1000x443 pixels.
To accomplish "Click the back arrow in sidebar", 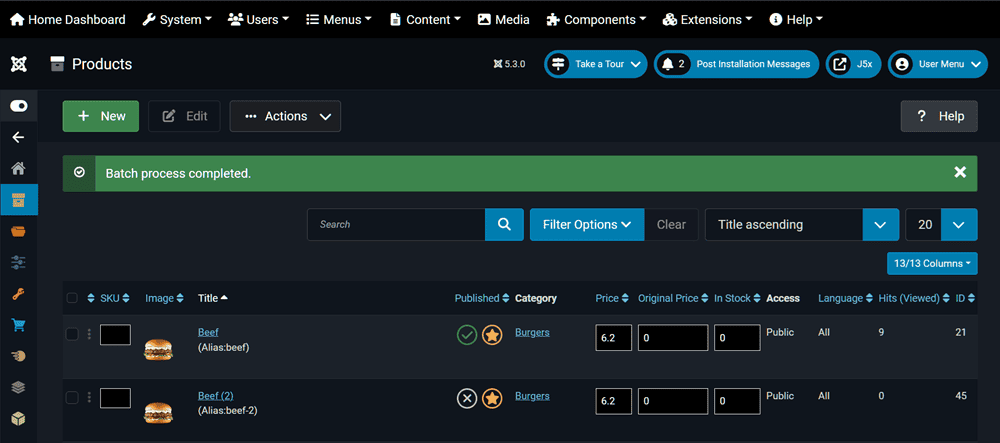I will coord(18,137).
